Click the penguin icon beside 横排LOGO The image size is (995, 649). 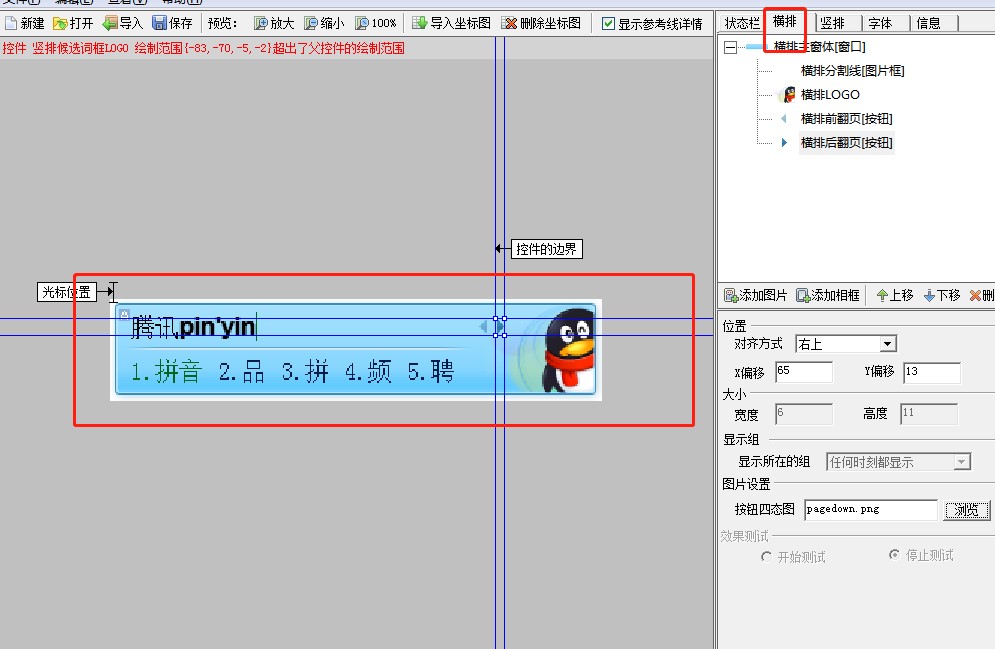coord(788,95)
